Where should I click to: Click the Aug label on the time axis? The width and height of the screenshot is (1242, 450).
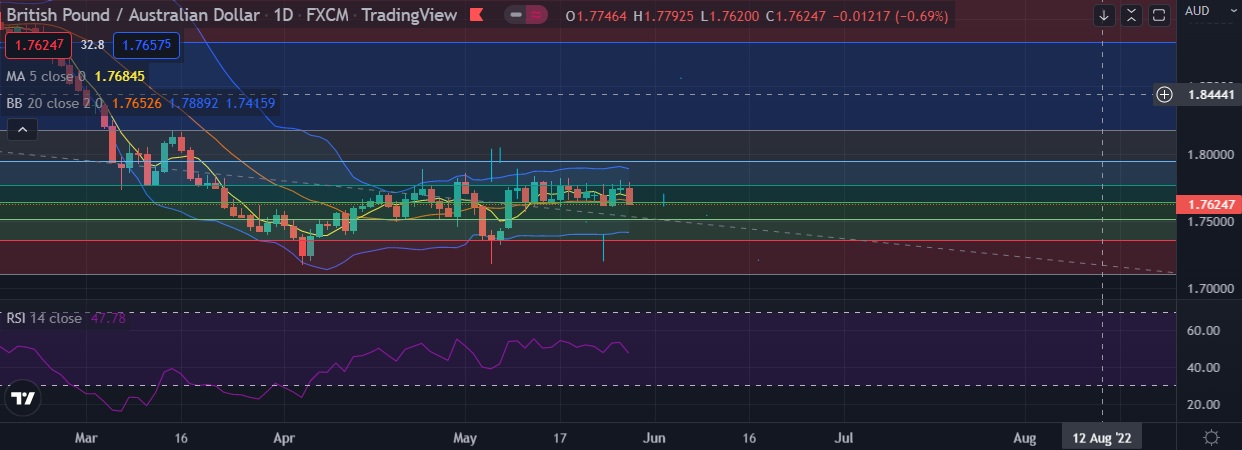tap(1026, 437)
